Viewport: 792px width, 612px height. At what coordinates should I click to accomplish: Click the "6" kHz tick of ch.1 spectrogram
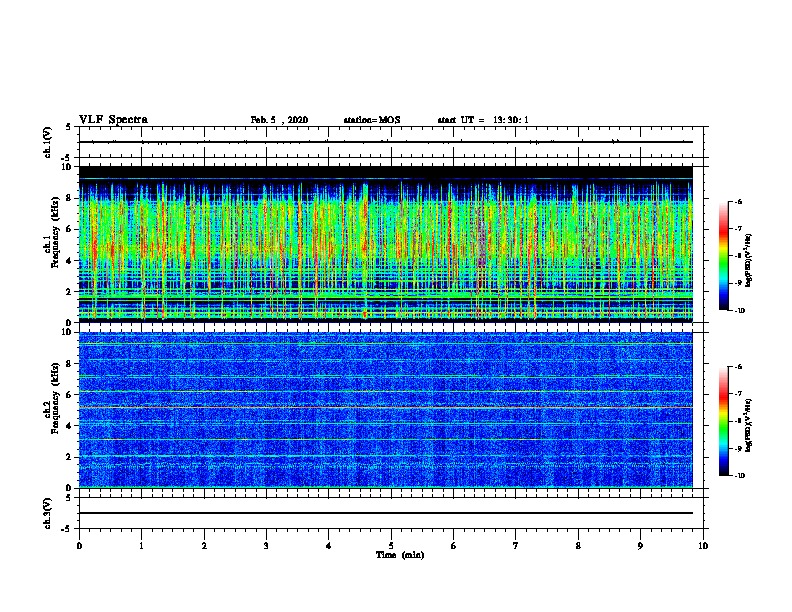(69, 229)
